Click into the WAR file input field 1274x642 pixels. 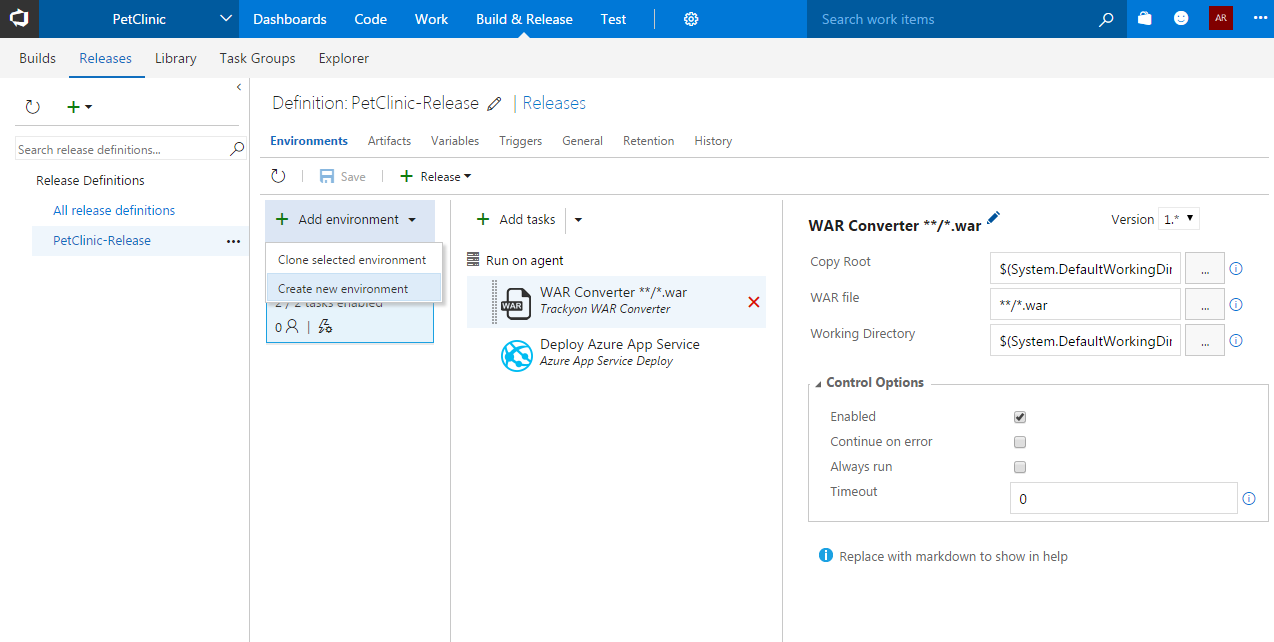point(1085,305)
